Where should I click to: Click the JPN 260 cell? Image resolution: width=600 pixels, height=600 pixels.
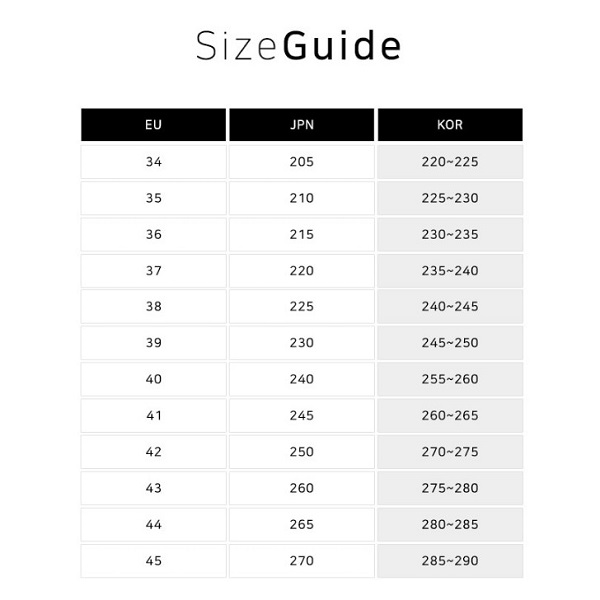point(301,488)
